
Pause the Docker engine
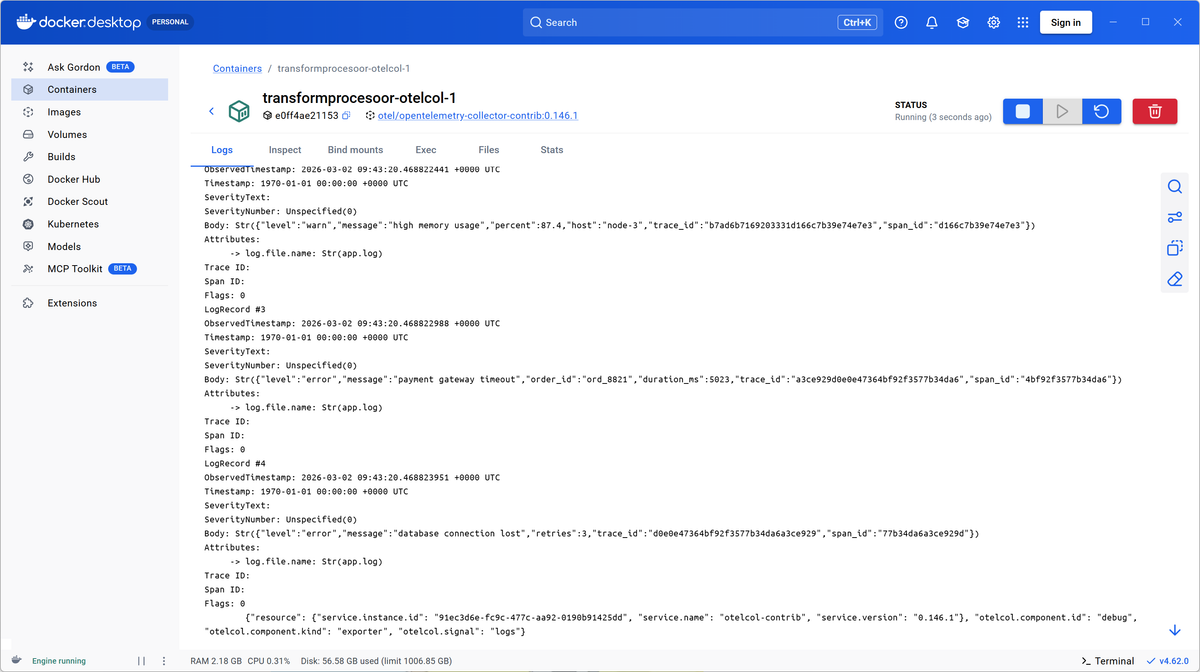pyautogui.click(x=141, y=661)
